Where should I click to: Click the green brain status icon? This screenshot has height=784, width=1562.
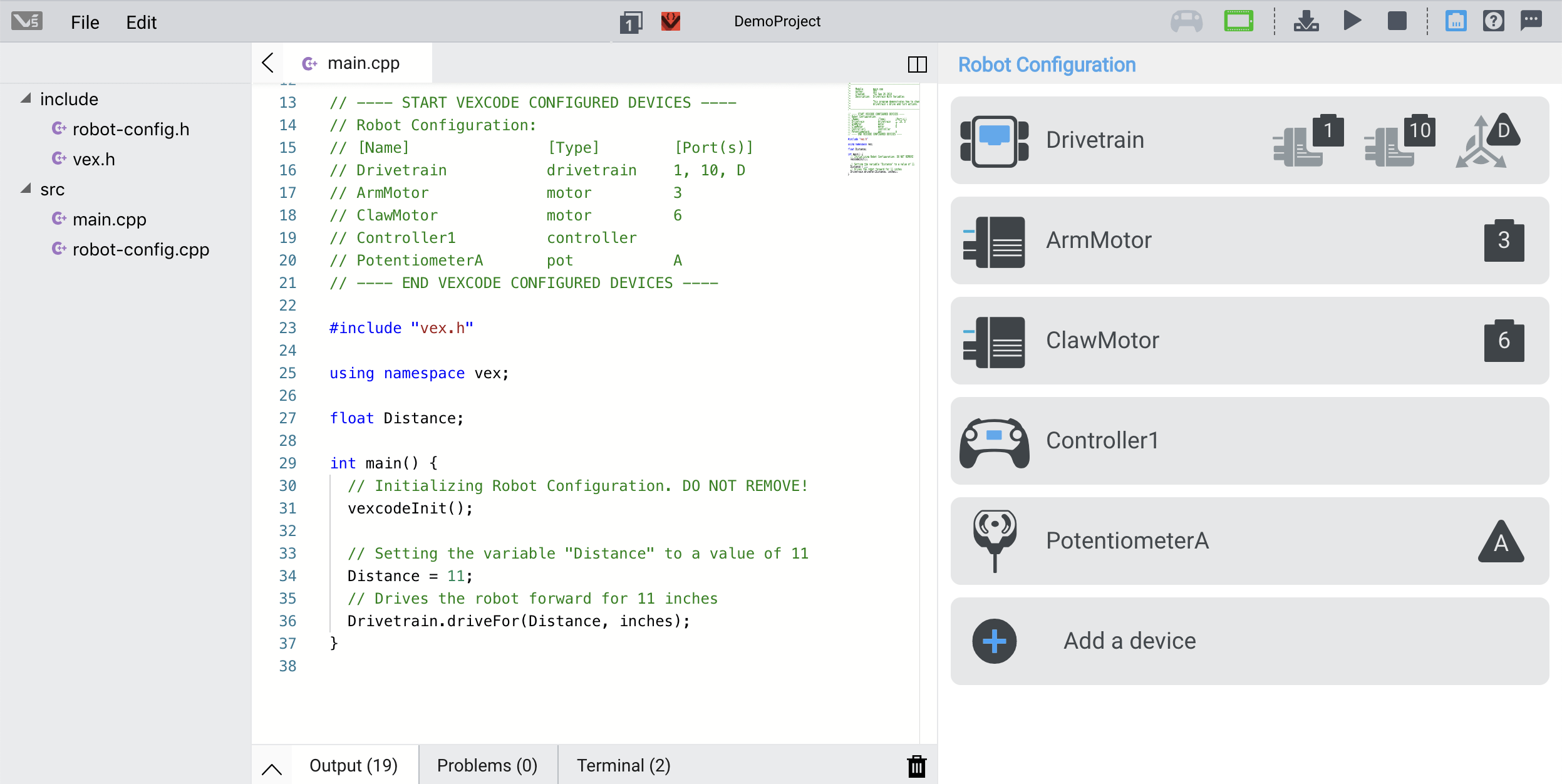1238,21
